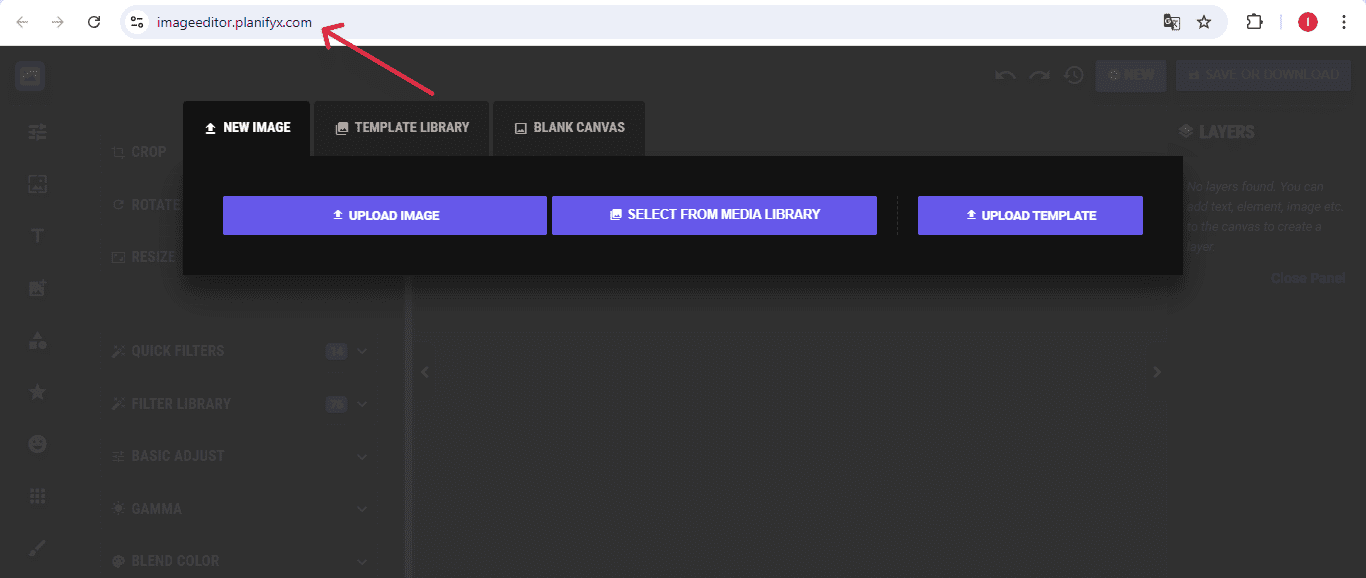1366x578 pixels.
Task: Open the Shapes panel icon
Action: point(37,340)
